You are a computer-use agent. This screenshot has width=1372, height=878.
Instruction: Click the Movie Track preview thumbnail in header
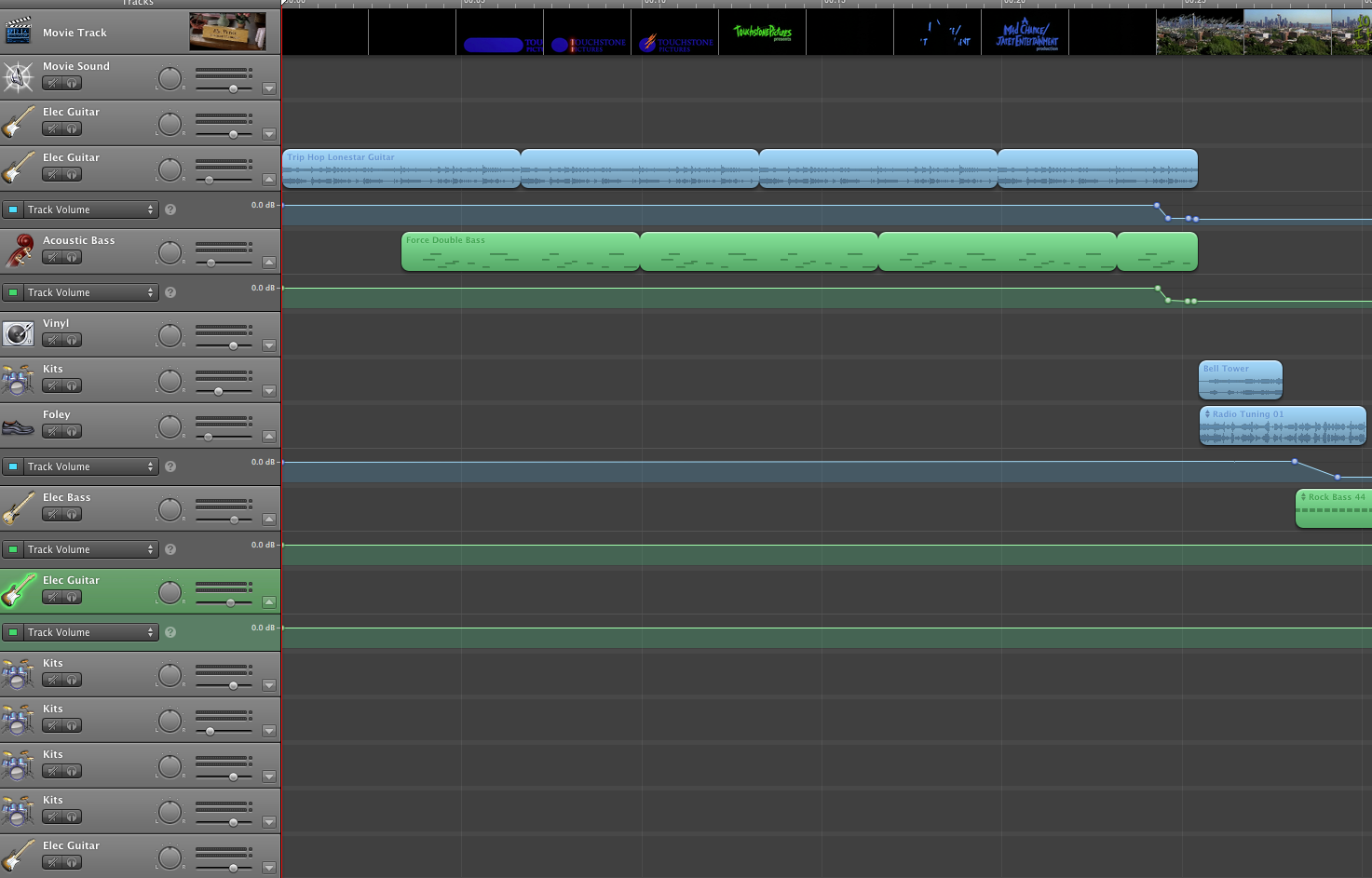tap(227, 32)
